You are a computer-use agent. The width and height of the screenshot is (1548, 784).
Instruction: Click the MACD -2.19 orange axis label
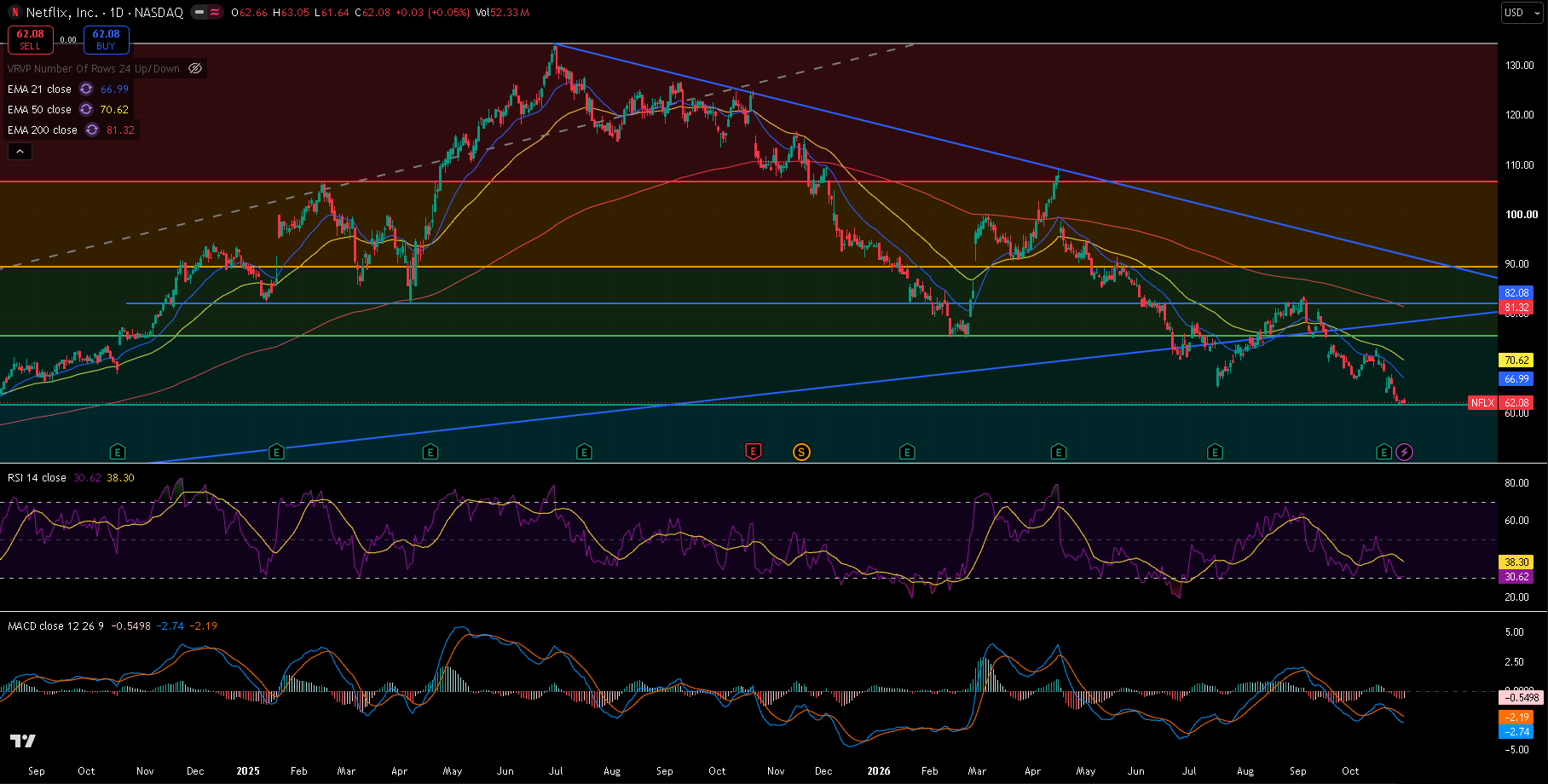pyautogui.click(x=1516, y=717)
